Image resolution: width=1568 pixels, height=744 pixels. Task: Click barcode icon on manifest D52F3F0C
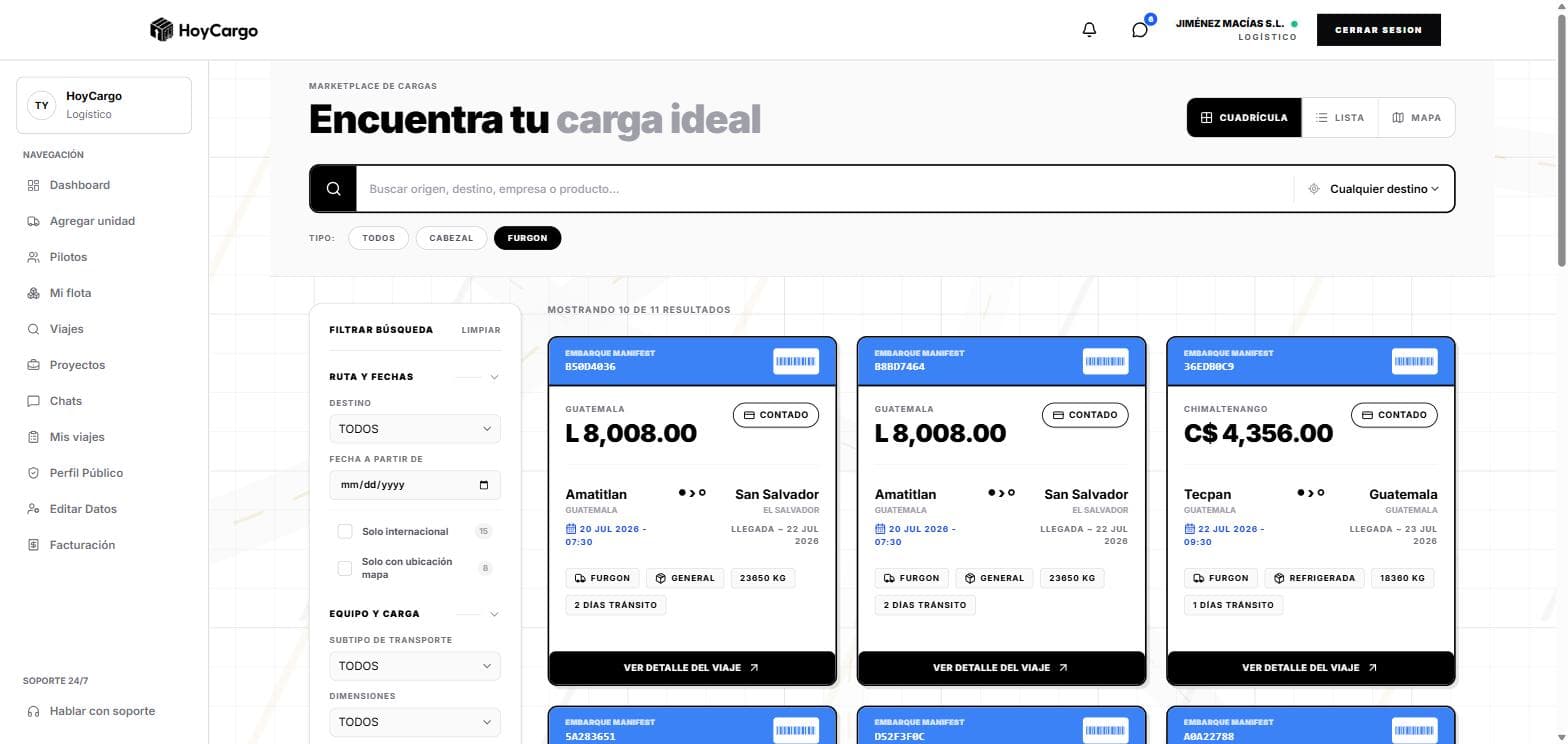pyautogui.click(x=1105, y=730)
